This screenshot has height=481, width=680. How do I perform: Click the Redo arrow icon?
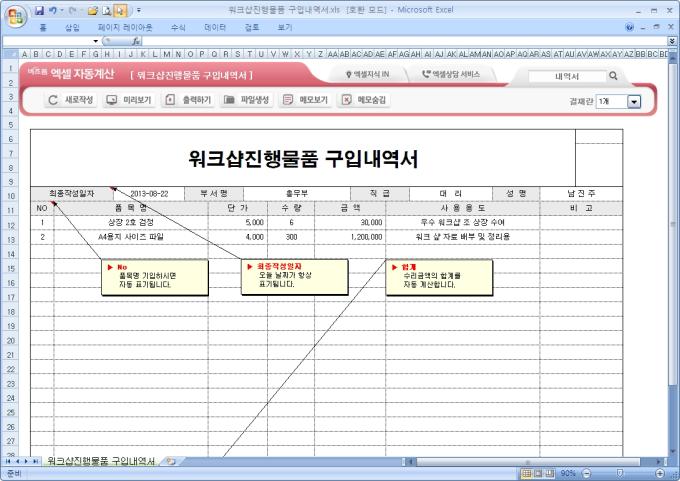[x=73, y=10]
